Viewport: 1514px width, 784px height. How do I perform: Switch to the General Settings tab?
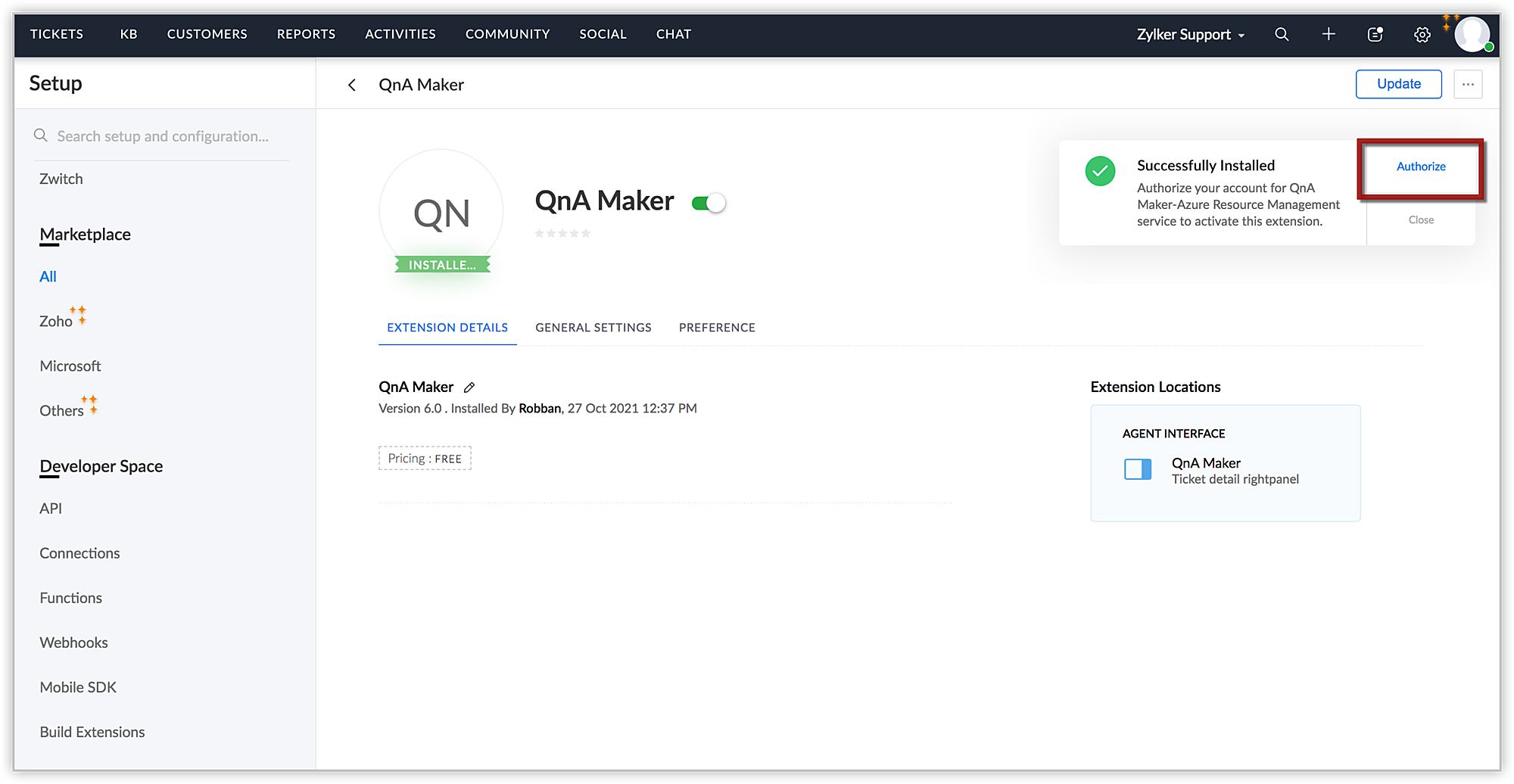click(x=593, y=328)
